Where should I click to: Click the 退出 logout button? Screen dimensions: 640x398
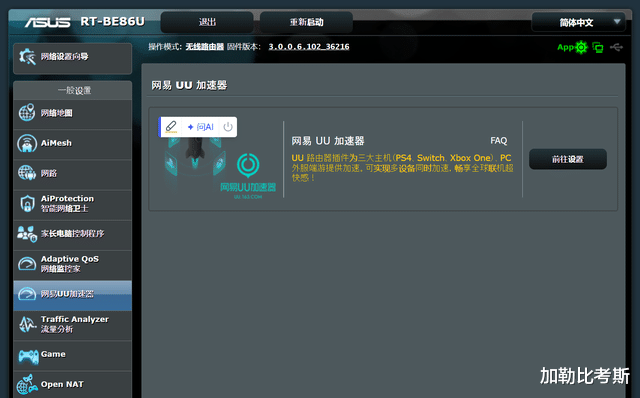click(207, 22)
